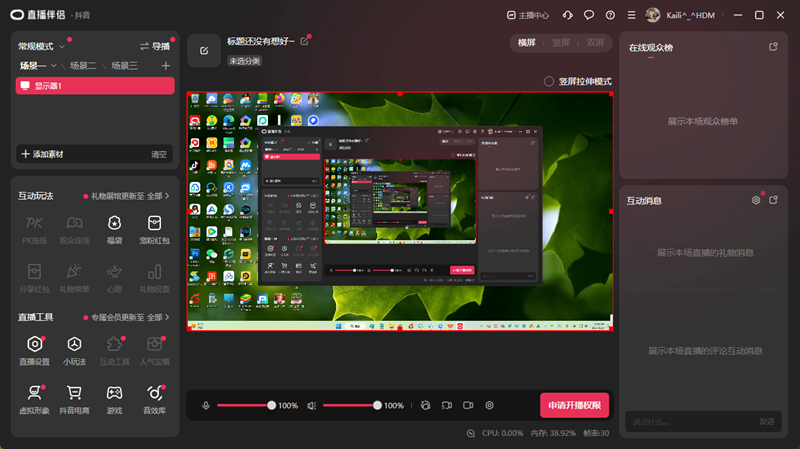Click the camera record icon in bottom bar
The height and width of the screenshot is (449, 800).
[x=468, y=405]
